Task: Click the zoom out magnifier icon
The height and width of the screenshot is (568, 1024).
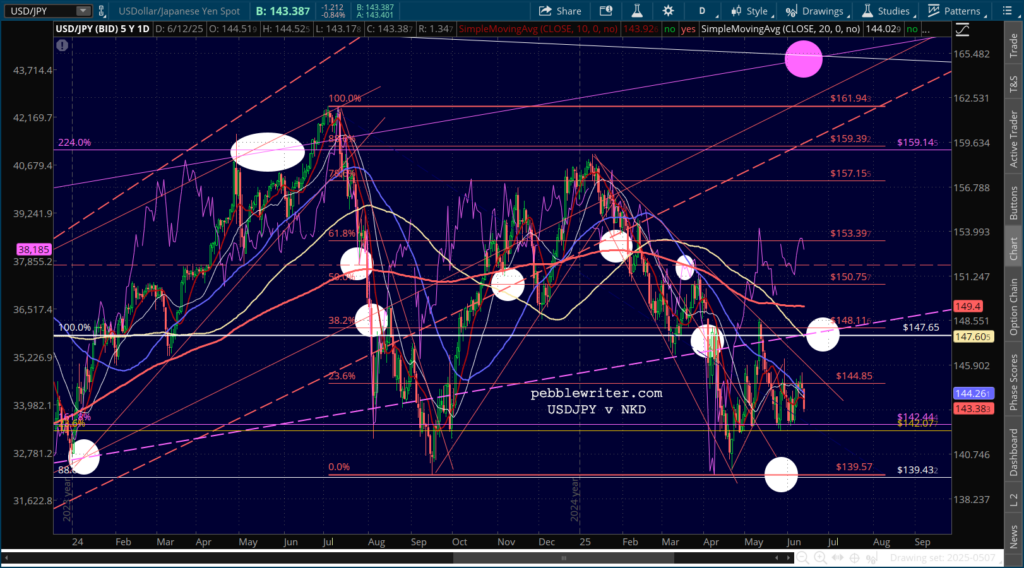Action: click(x=803, y=558)
